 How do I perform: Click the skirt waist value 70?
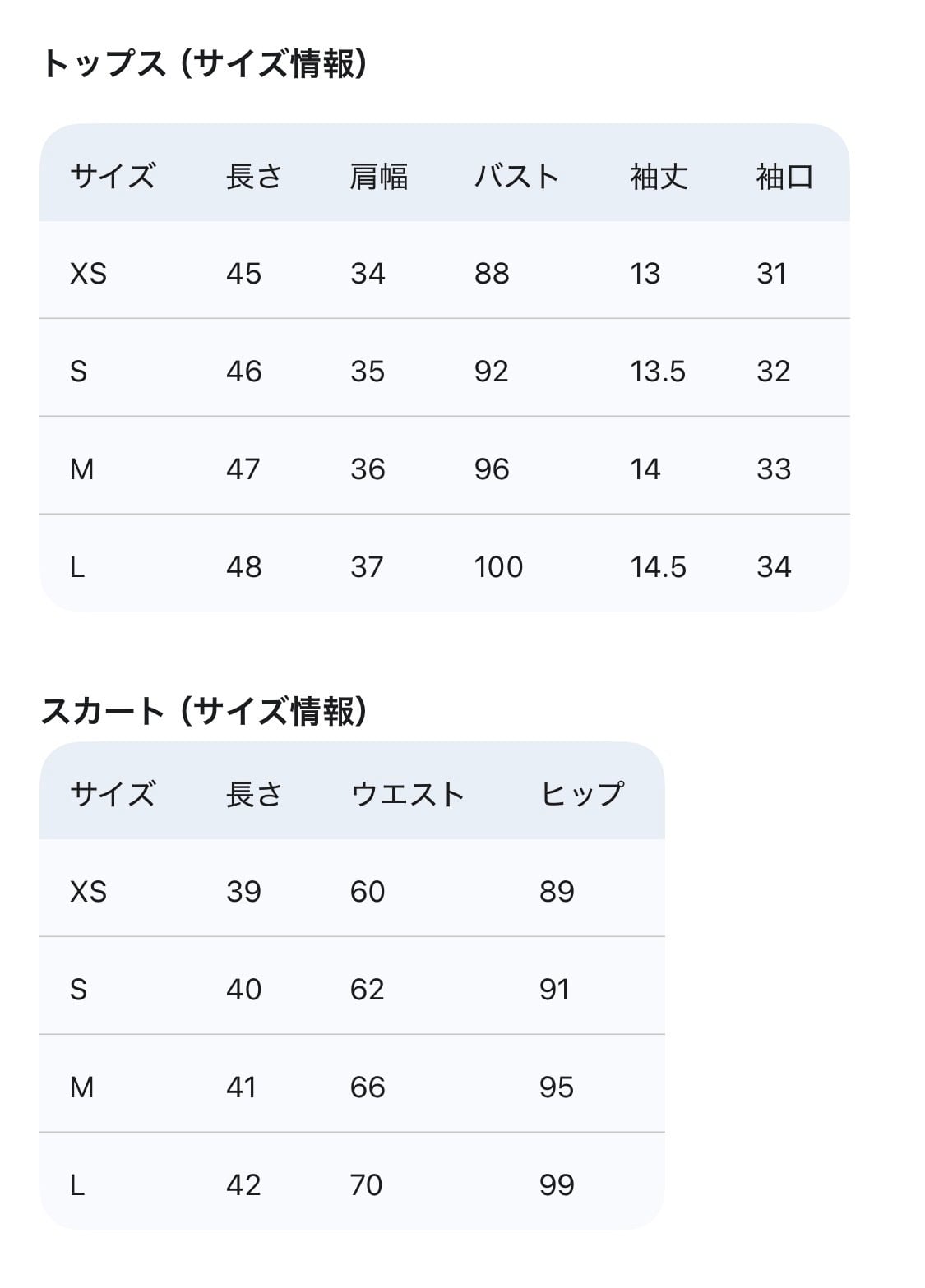click(x=367, y=1185)
